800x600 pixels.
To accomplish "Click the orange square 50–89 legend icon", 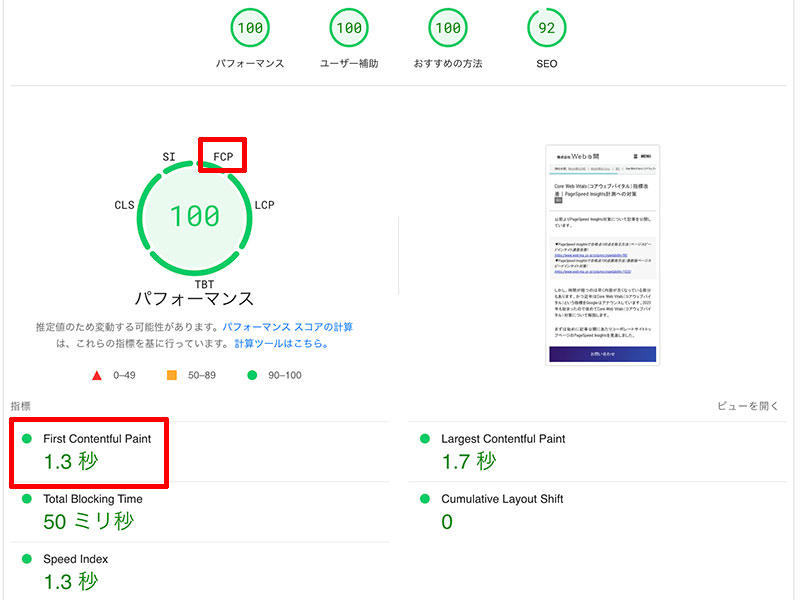I will coord(171,376).
